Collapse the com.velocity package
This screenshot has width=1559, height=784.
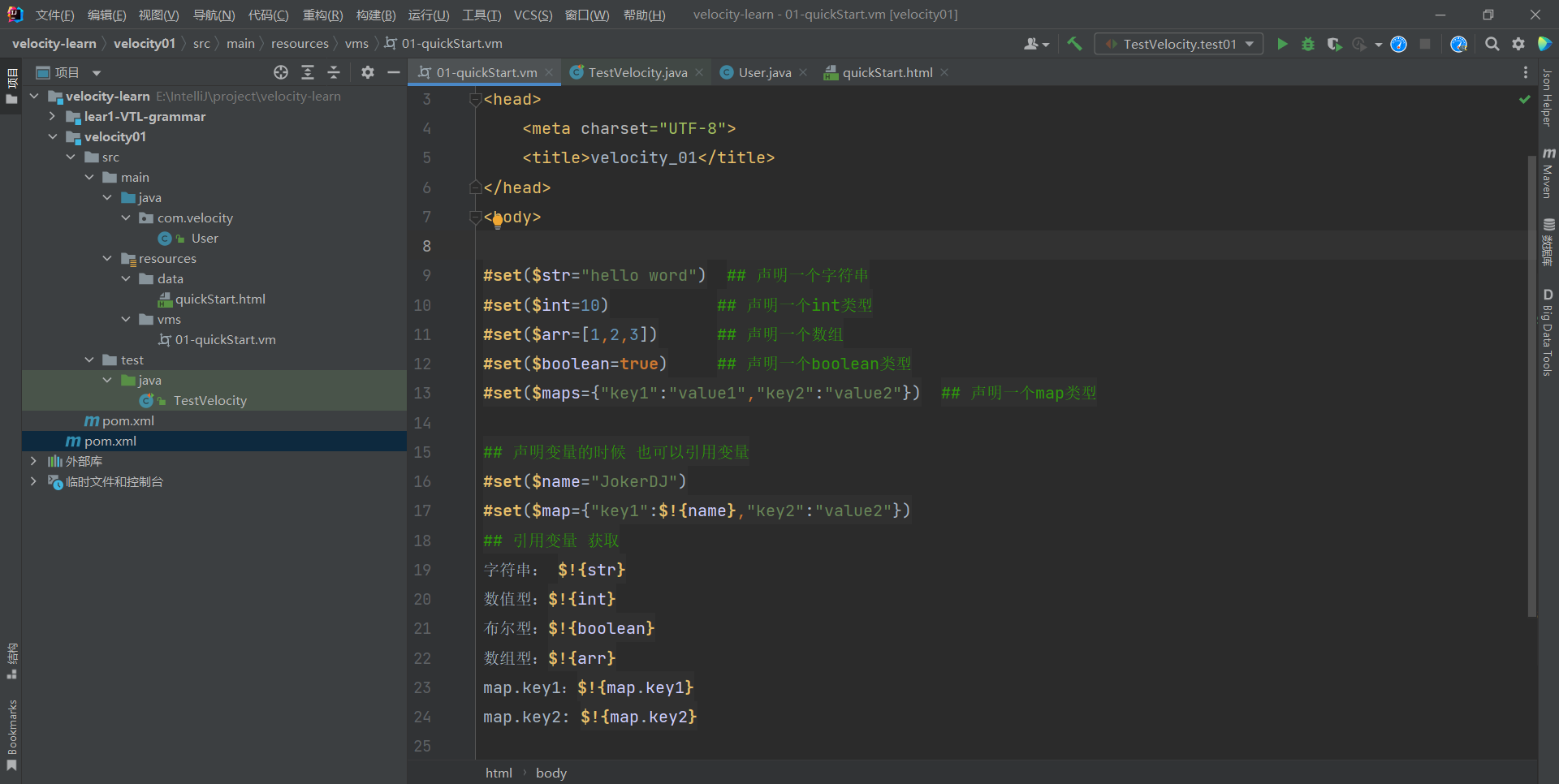[126, 218]
